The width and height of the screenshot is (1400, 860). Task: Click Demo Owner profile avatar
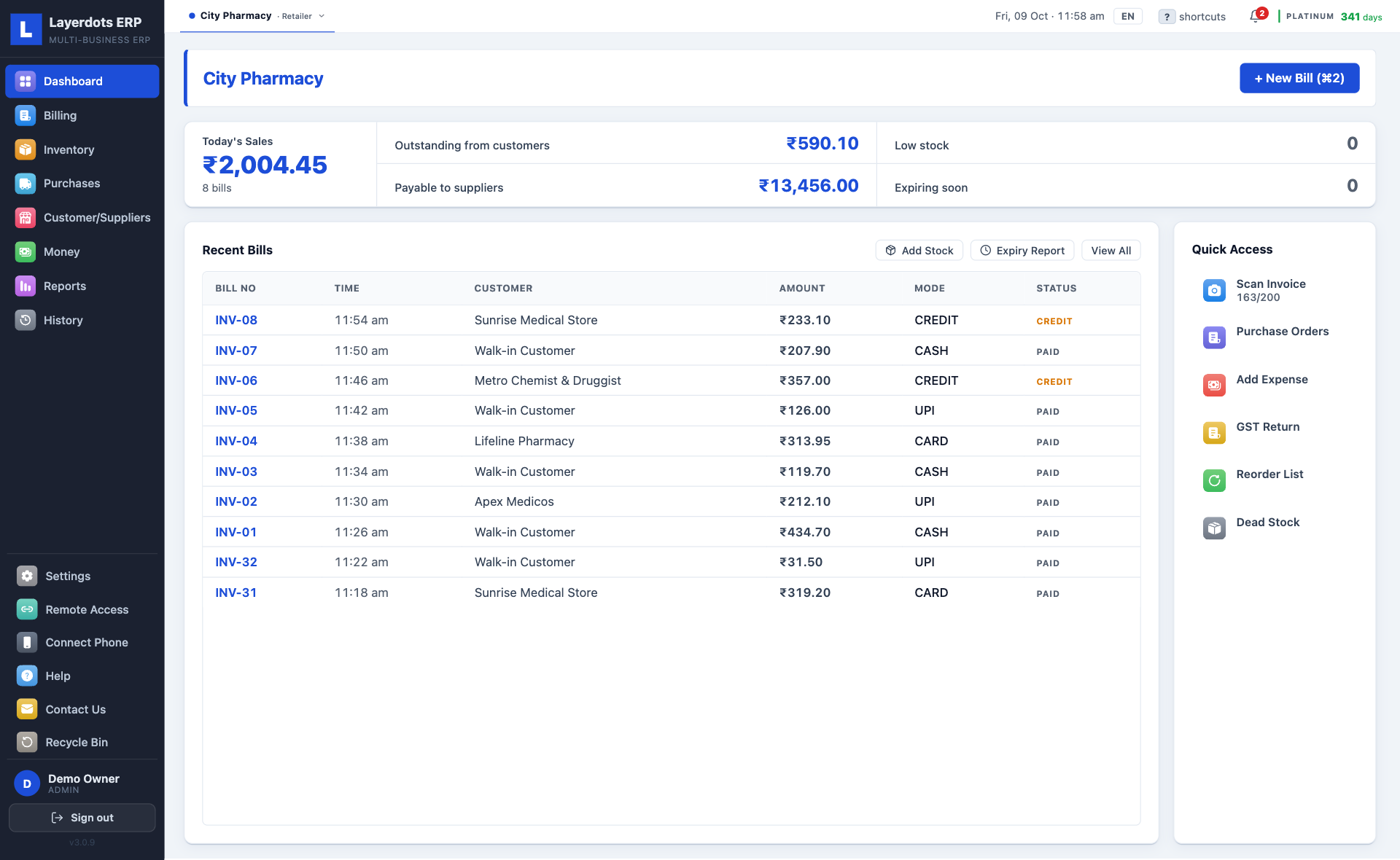tap(27, 783)
